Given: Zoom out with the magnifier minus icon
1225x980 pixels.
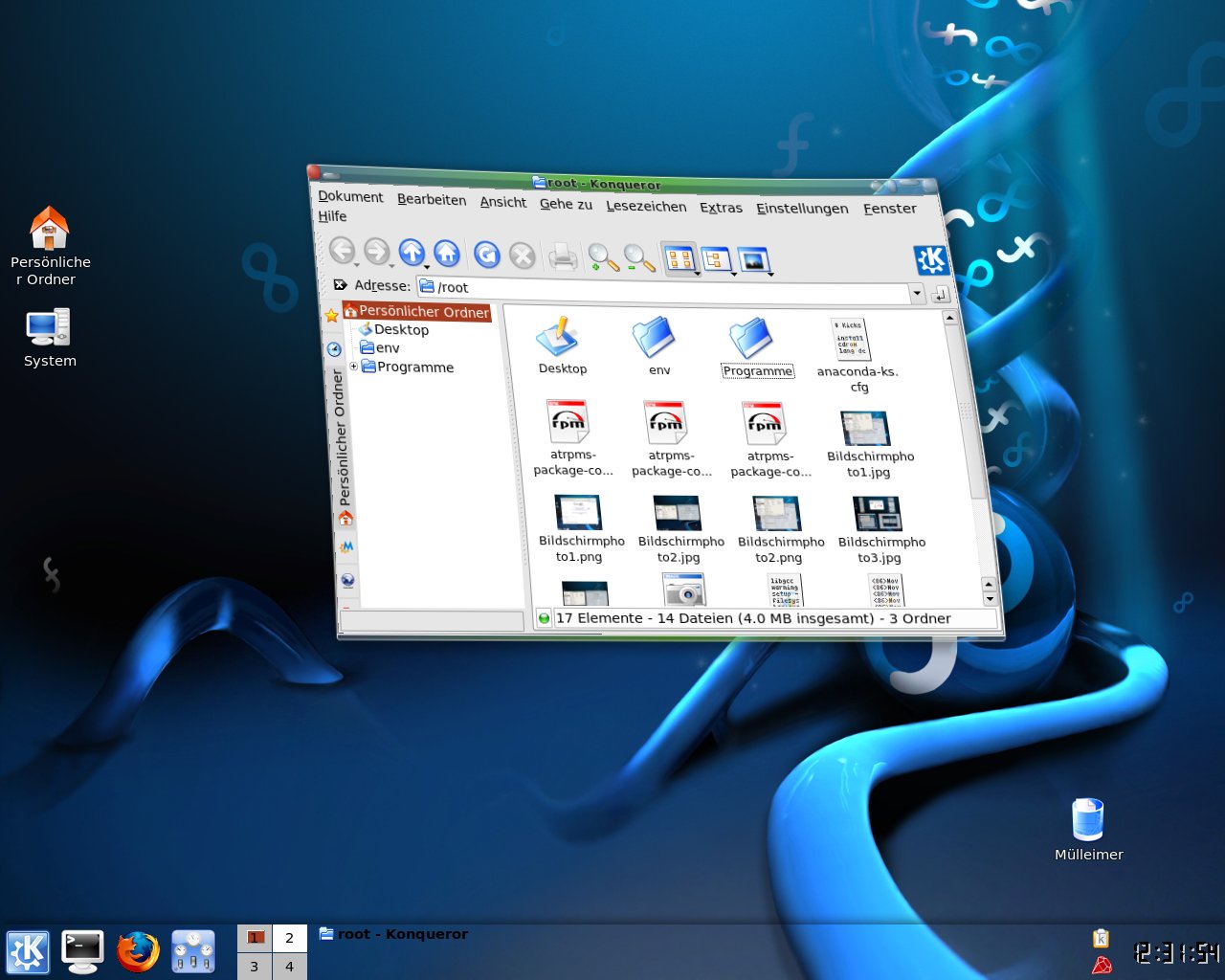Looking at the screenshot, I should (639, 258).
